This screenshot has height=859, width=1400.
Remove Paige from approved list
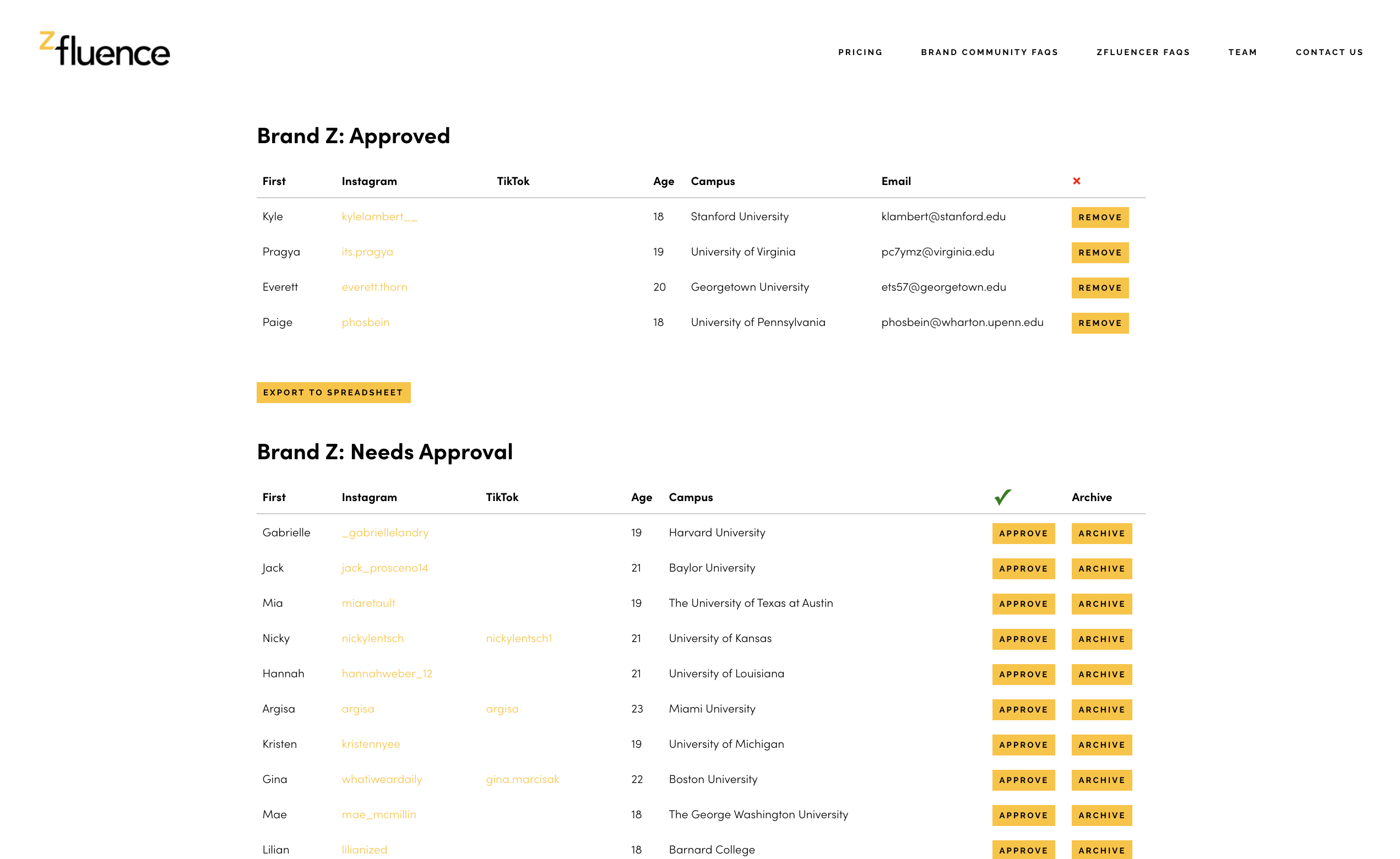(x=1100, y=323)
